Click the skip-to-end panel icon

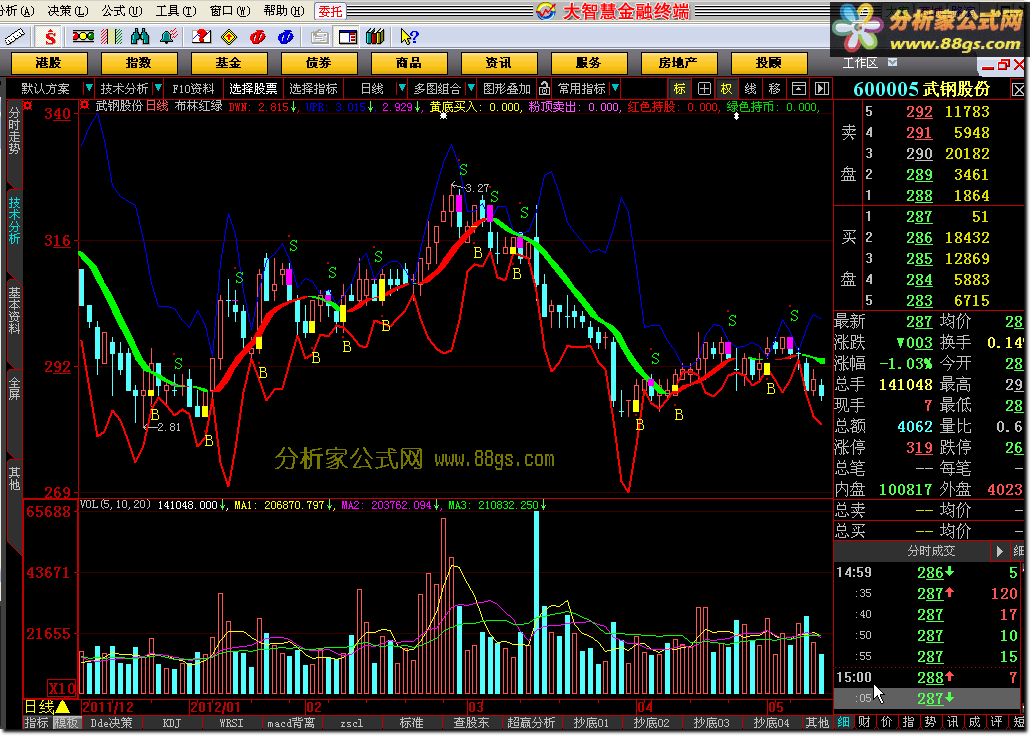[x=821, y=88]
